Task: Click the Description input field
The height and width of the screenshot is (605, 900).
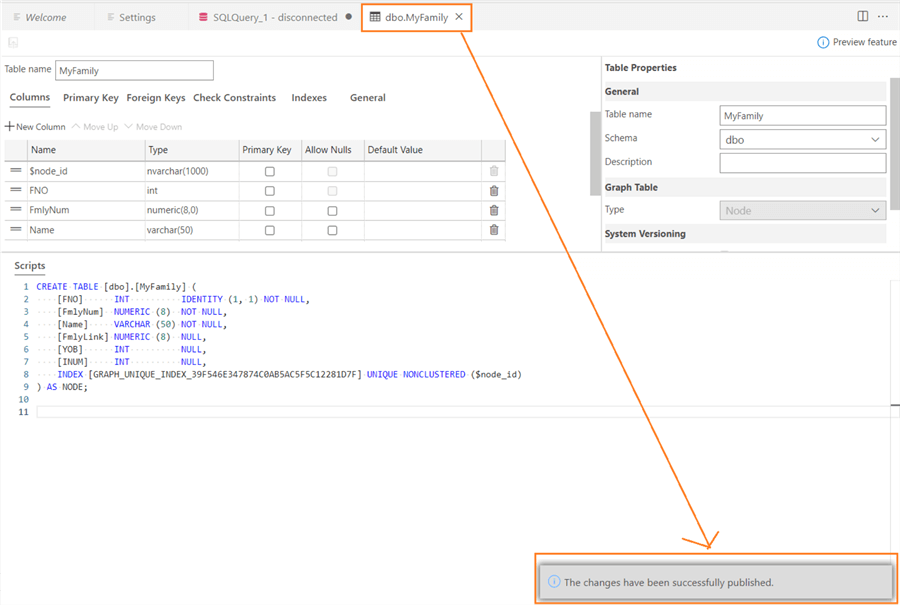Action: coord(802,163)
